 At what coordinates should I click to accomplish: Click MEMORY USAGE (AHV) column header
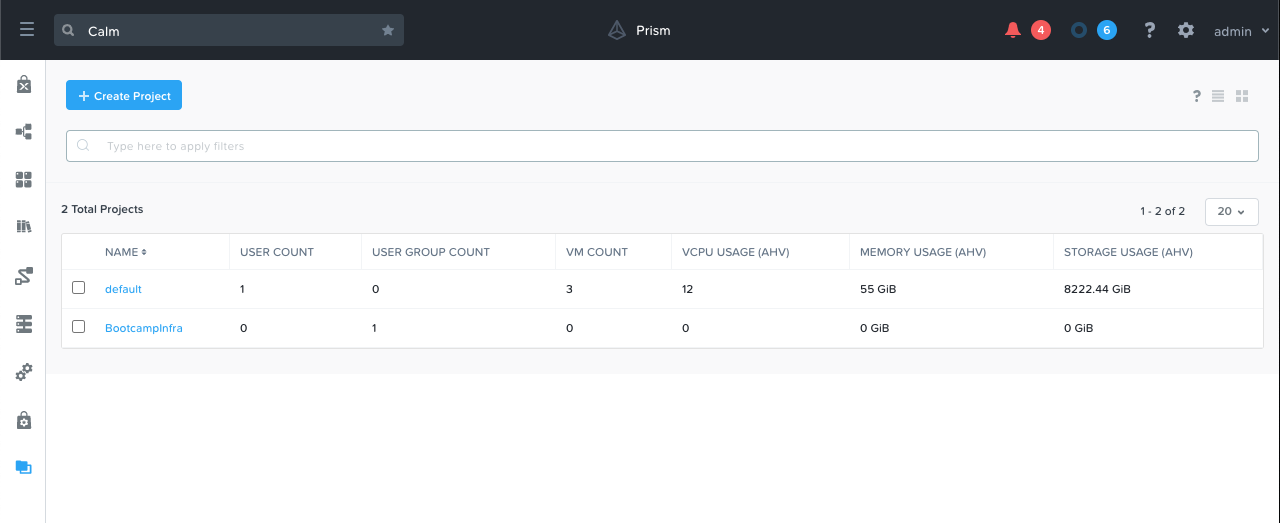click(x=923, y=252)
